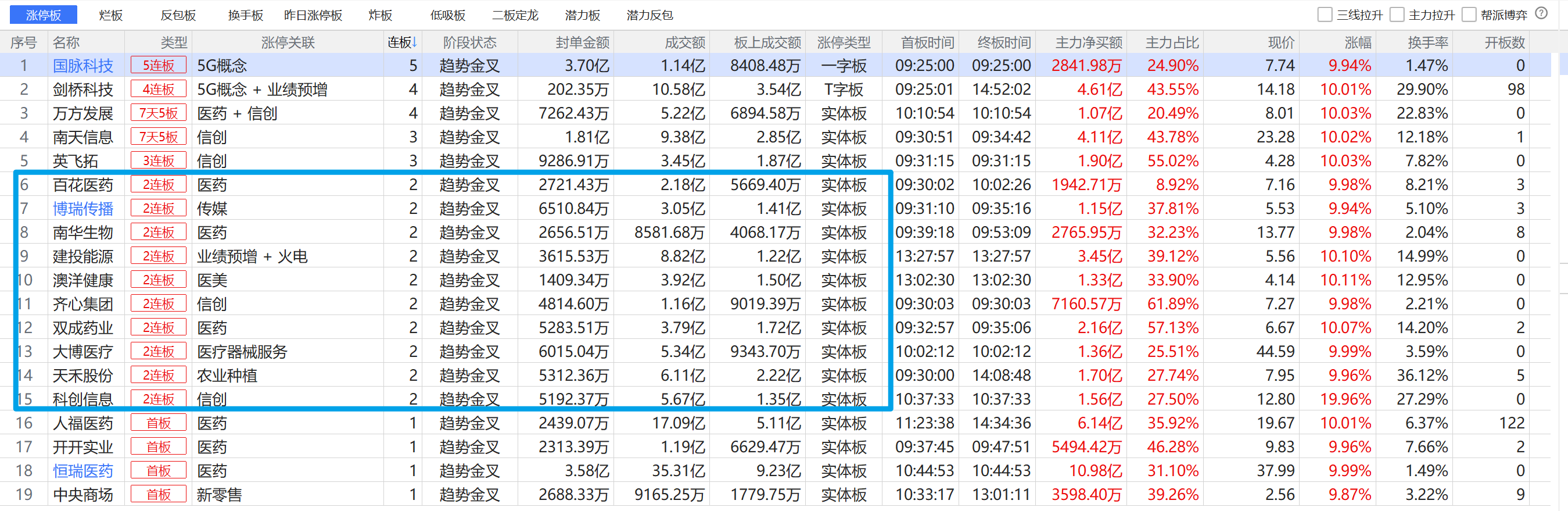Click the 涨停类型 column header
The image size is (1568, 511).
point(844,42)
